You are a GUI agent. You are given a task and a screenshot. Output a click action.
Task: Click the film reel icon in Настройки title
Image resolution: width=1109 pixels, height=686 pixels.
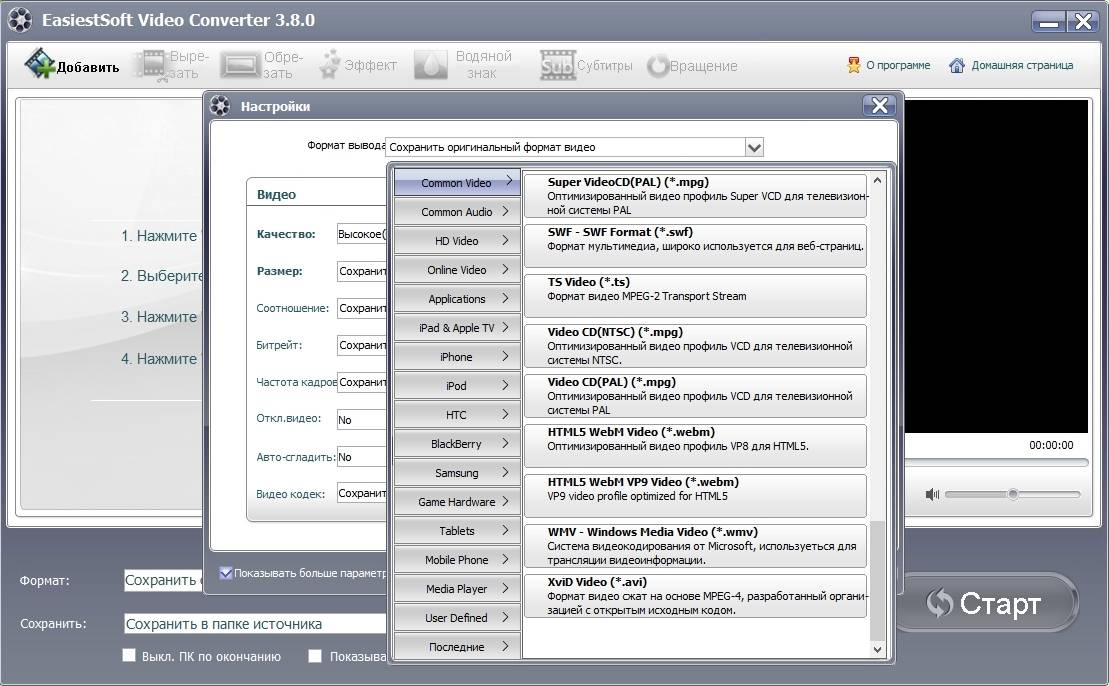(x=220, y=106)
